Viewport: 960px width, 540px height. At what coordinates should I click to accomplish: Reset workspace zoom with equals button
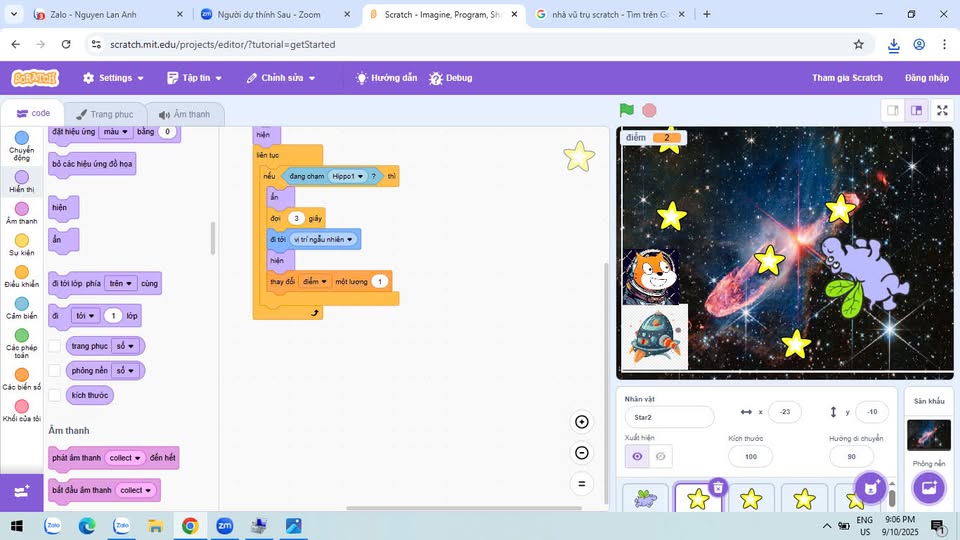point(582,484)
